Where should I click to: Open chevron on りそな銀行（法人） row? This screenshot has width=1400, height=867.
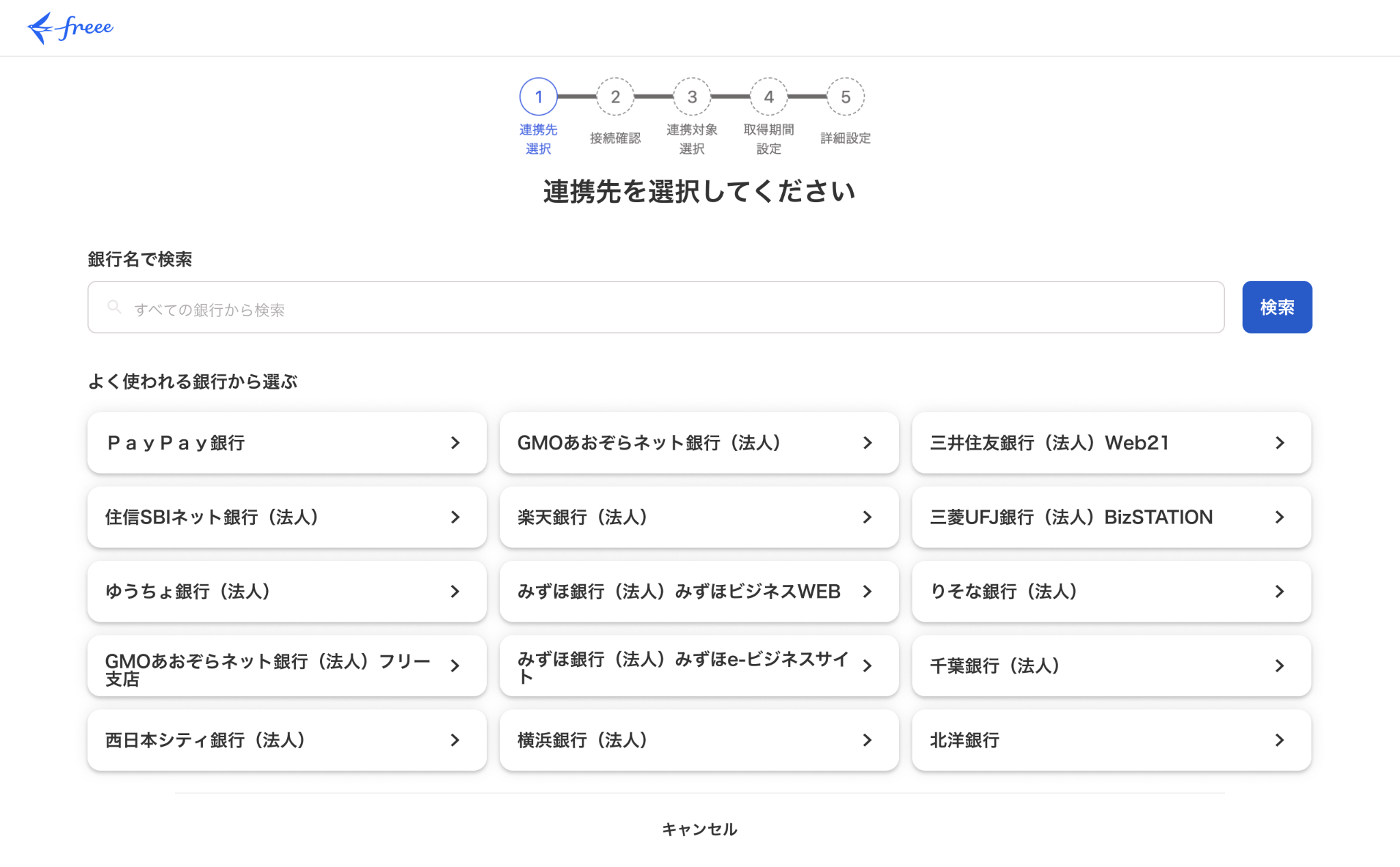click(x=1280, y=592)
